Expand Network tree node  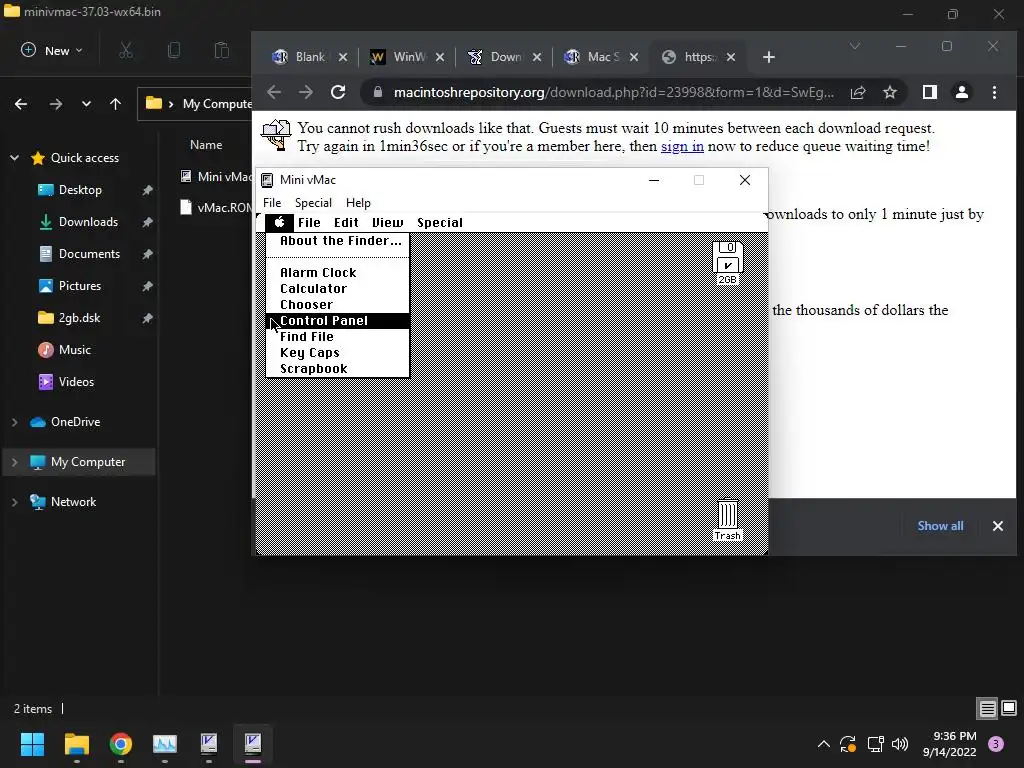click(x=14, y=502)
